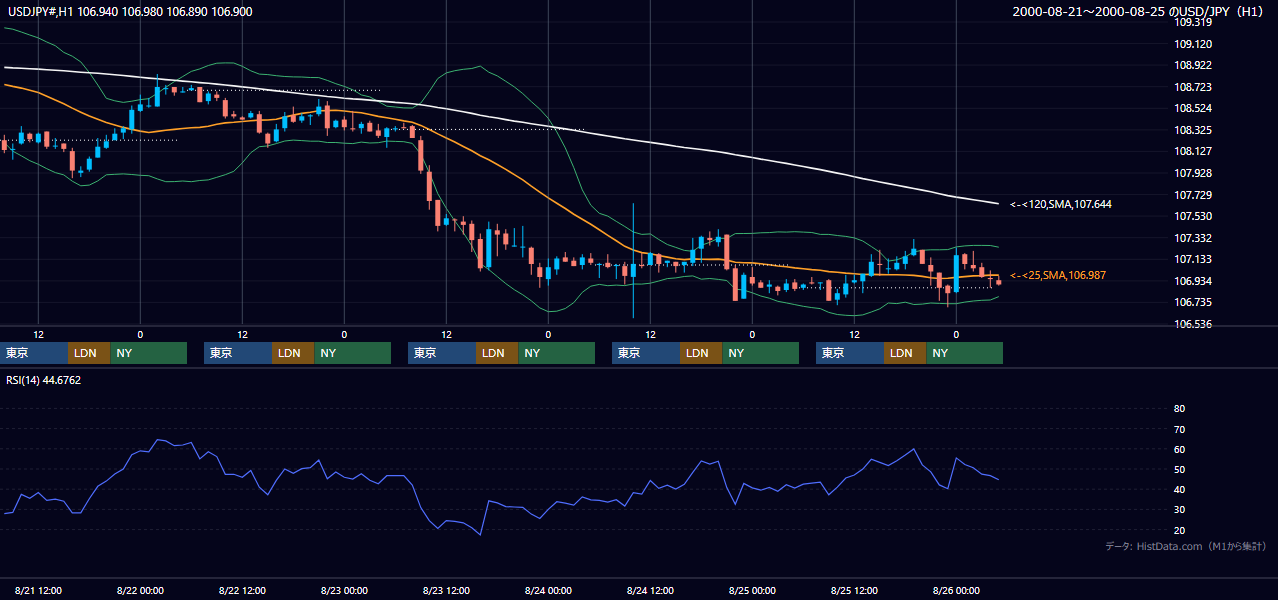Click the LDN session block for 8/22
Viewport: 1278px width, 600px height.
point(293,353)
